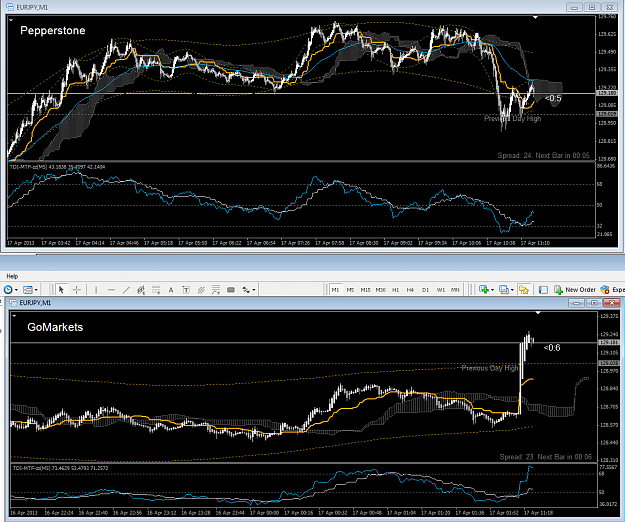The width and height of the screenshot is (625, 522).
Task: Switch to M5 timeframe
Action: click(350, 290)
